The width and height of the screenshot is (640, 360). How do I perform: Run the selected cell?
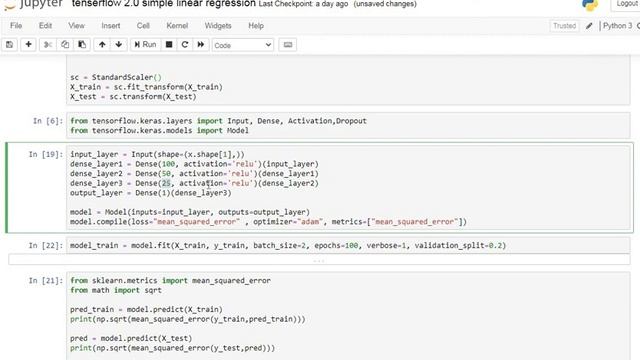pyautogui.click(x=145, y=44)
